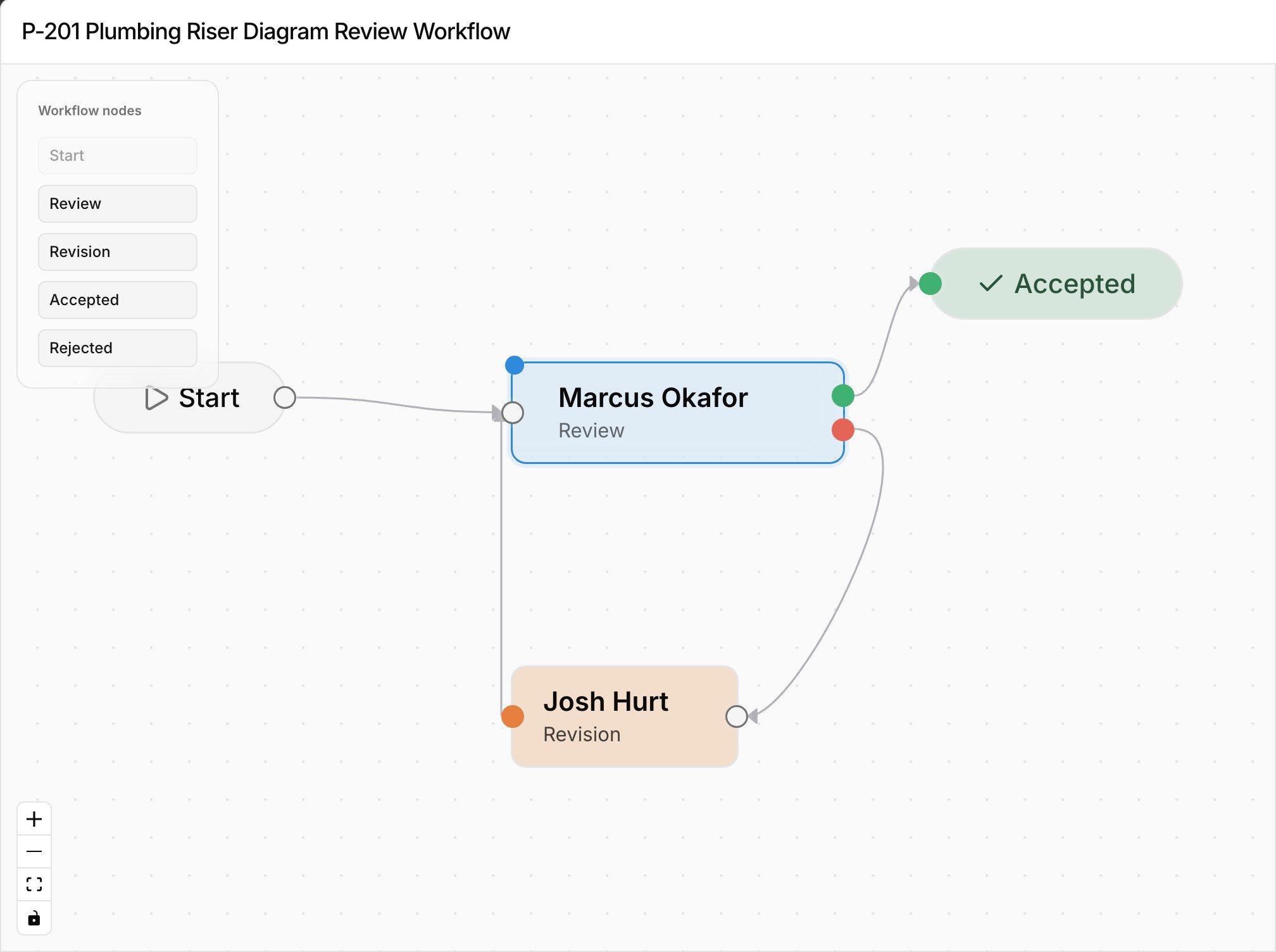Click orange output handle on Josh Hurt node
1276x952 pixels.
pos(513,717)
